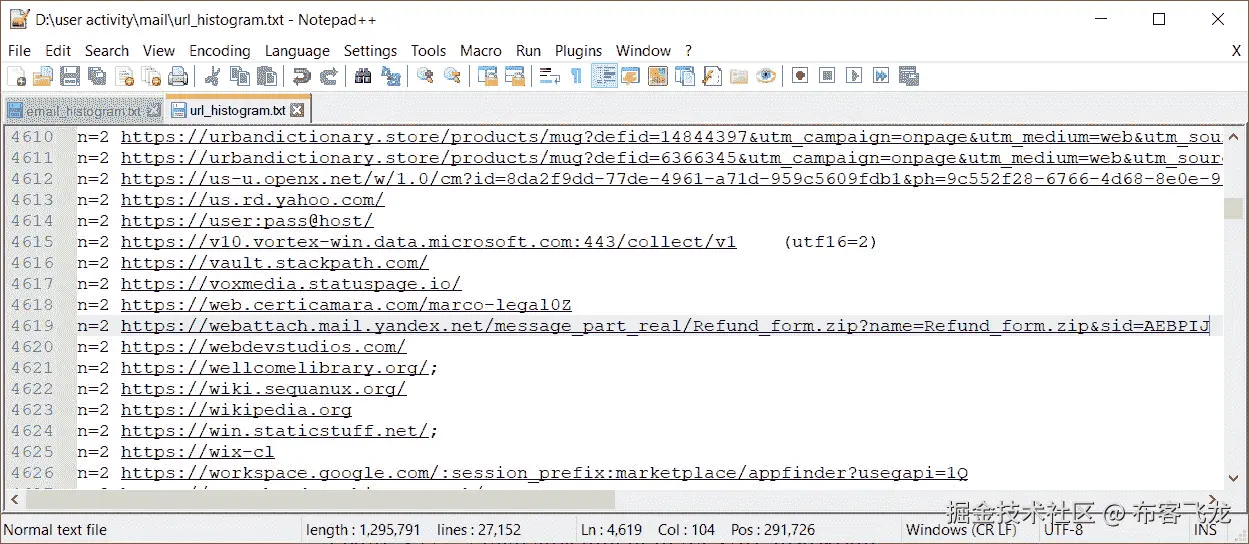Select the url_histogram.txt tab
1249x544 pixels.
[238, 110]
